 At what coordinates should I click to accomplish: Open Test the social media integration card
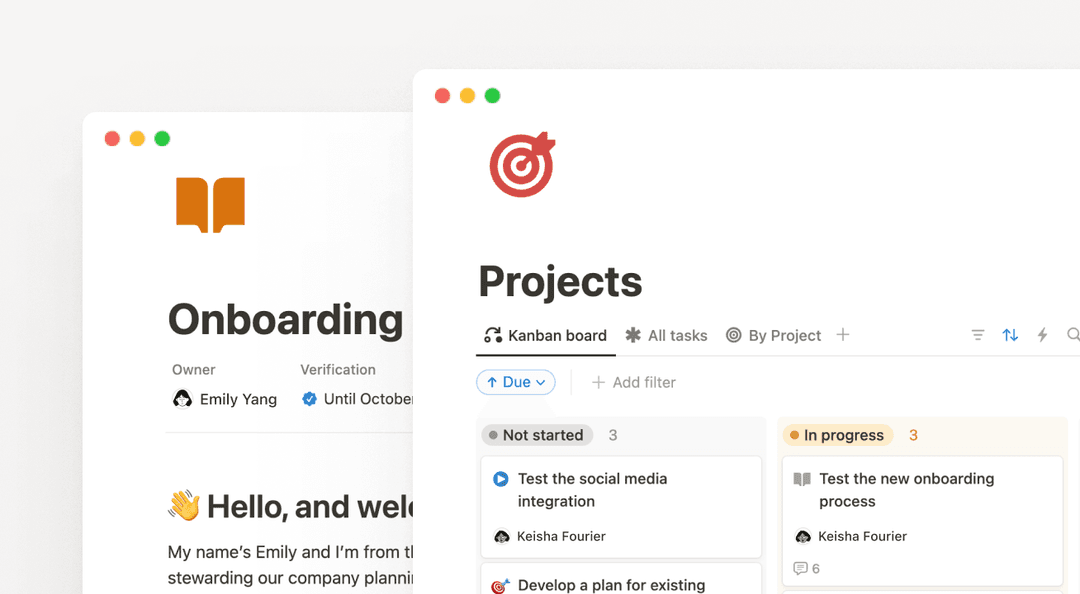coord(620,490)
